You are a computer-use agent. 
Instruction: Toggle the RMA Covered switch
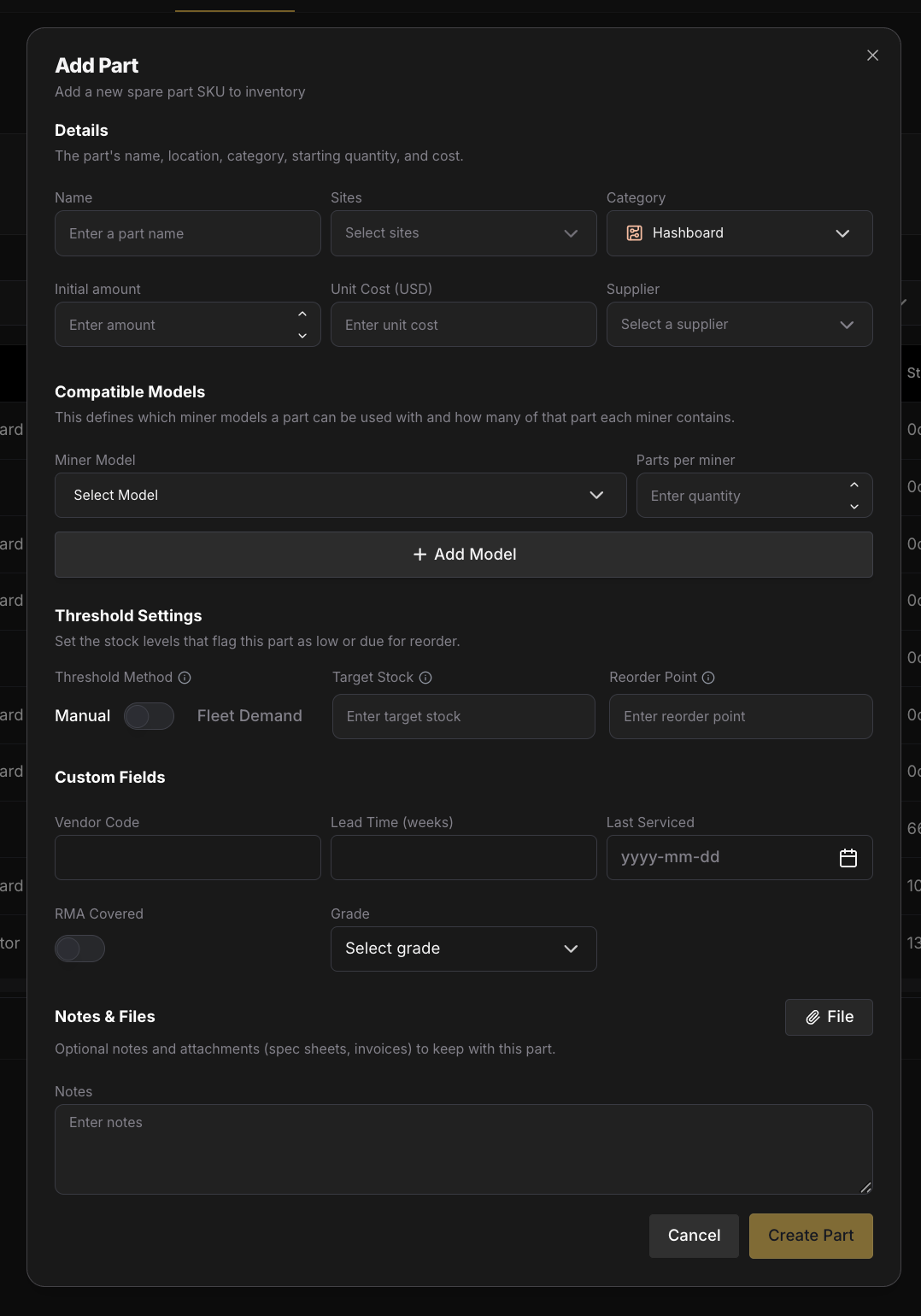[x=79, y=949]
